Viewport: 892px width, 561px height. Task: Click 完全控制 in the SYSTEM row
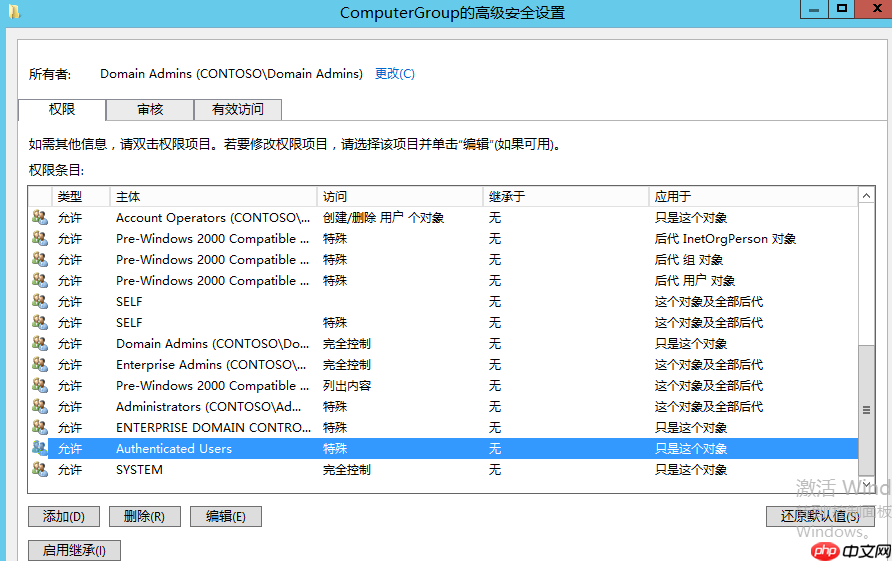coord(347,470)
